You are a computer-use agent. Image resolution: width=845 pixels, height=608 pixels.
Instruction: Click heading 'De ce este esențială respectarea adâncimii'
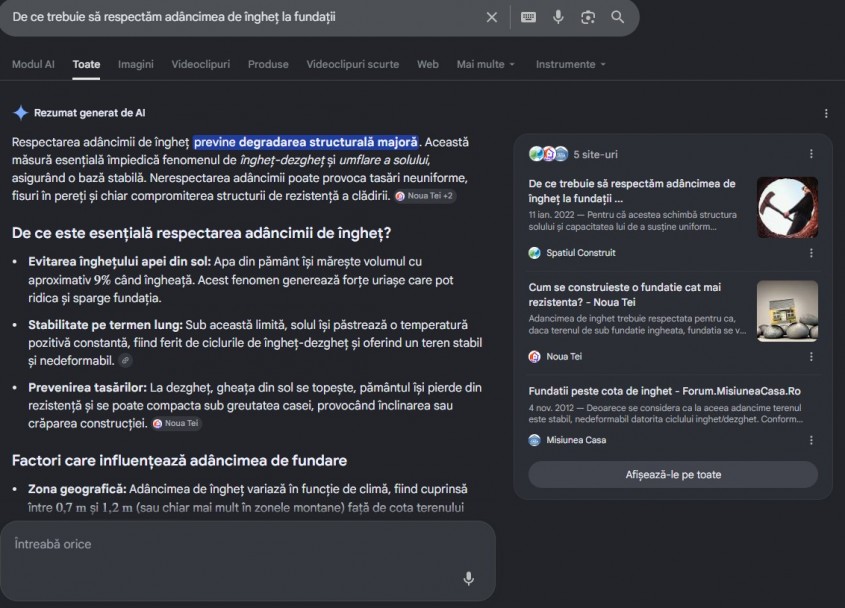click(202, 233)
